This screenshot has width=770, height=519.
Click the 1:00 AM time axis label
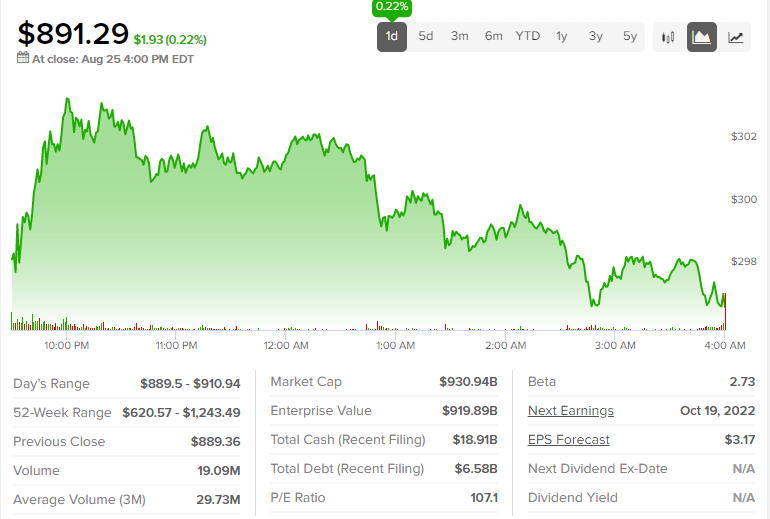(395, 345)
